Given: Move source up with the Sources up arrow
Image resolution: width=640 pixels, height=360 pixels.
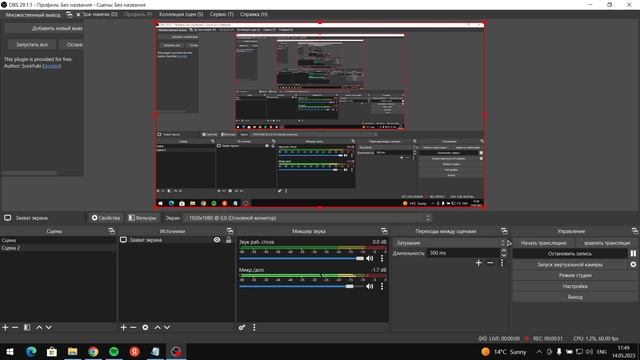Looking at the screenshot, I should 158,327.
